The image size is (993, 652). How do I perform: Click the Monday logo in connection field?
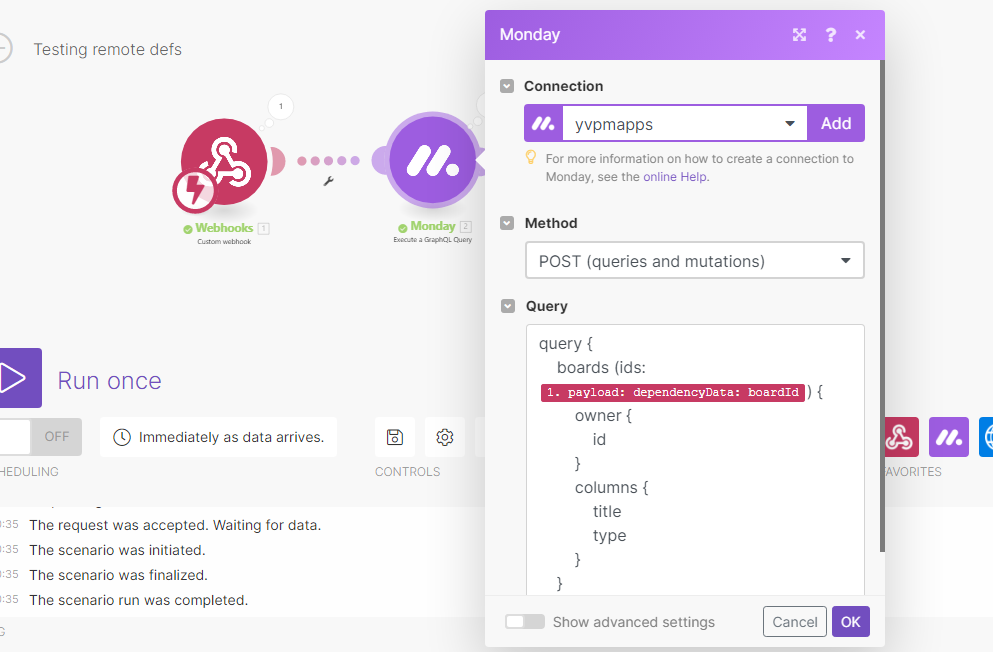click(543, 123)
